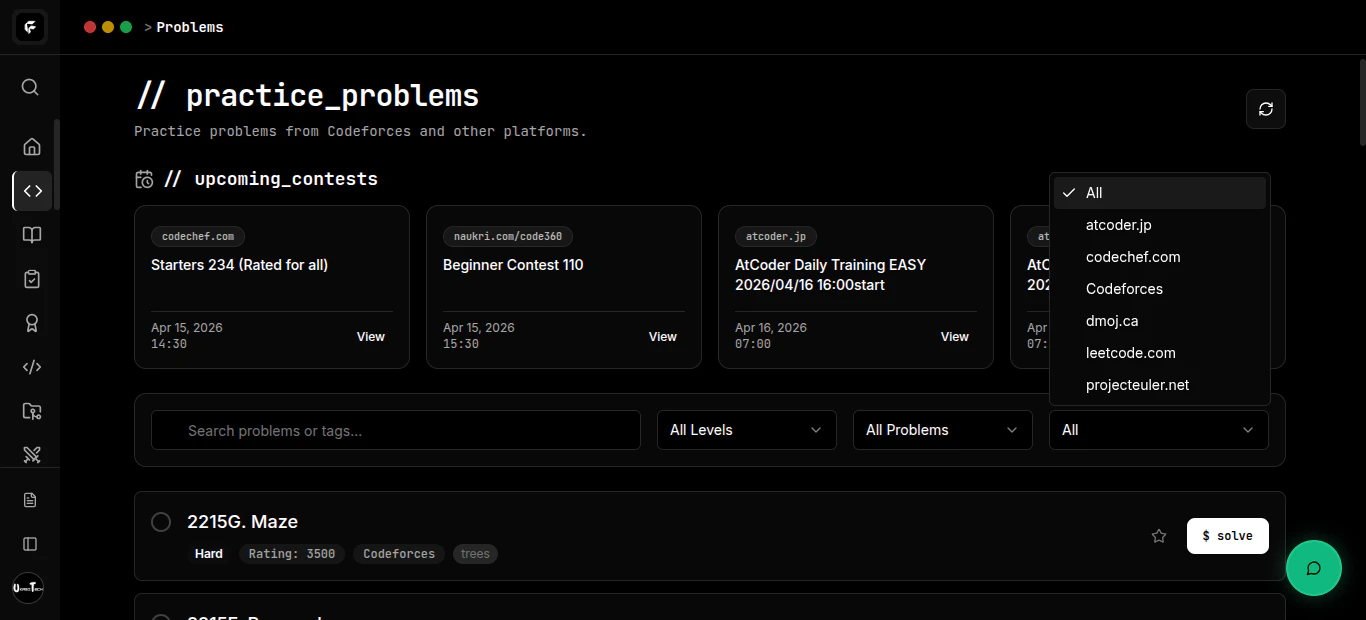This screenshot has height=620, width=1366.
Task: Click the search magnifier icon in sidebar
Action: (x=30, y=87)
